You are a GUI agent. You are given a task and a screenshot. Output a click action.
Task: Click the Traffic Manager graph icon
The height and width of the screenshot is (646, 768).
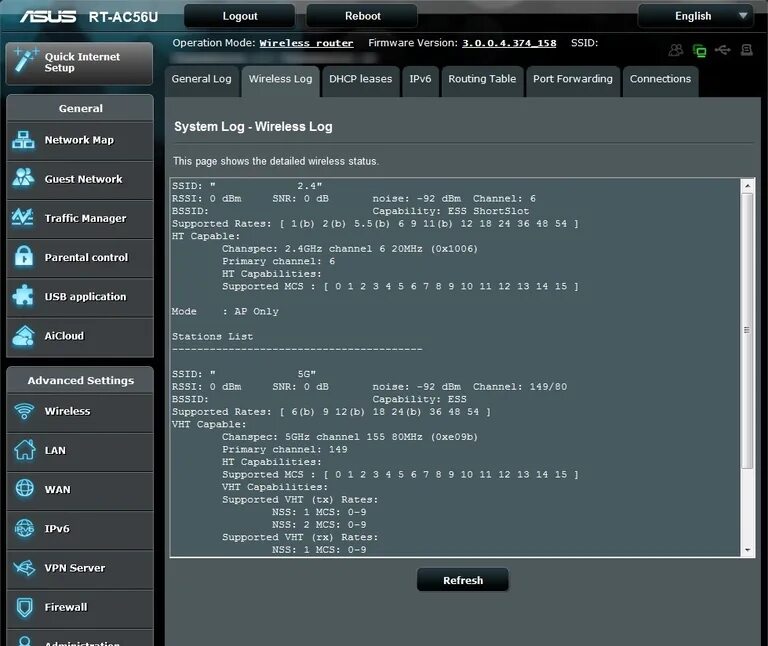(23, 217)
